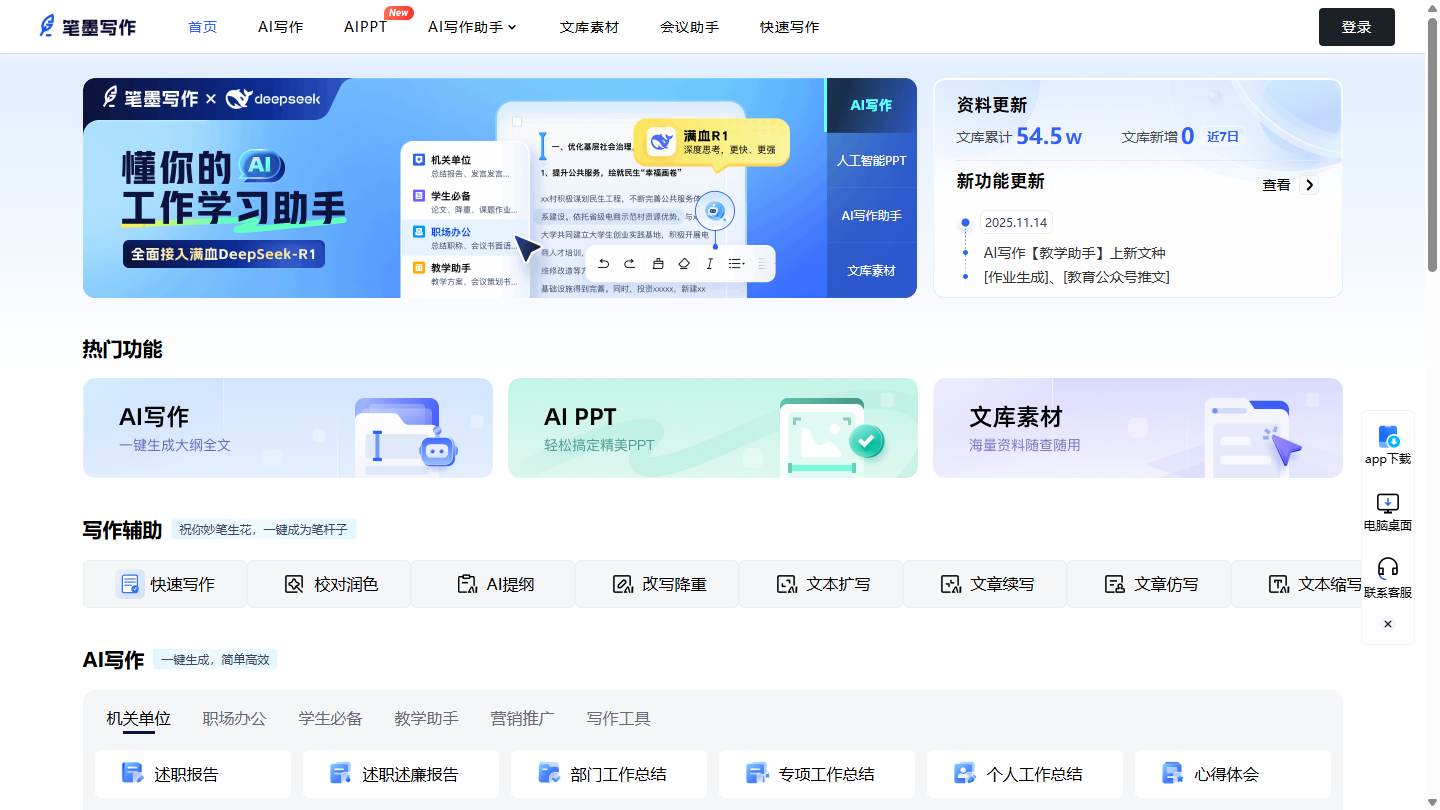
Task: Click the 述职述廉报告 document icon
Action: (341, 773)
